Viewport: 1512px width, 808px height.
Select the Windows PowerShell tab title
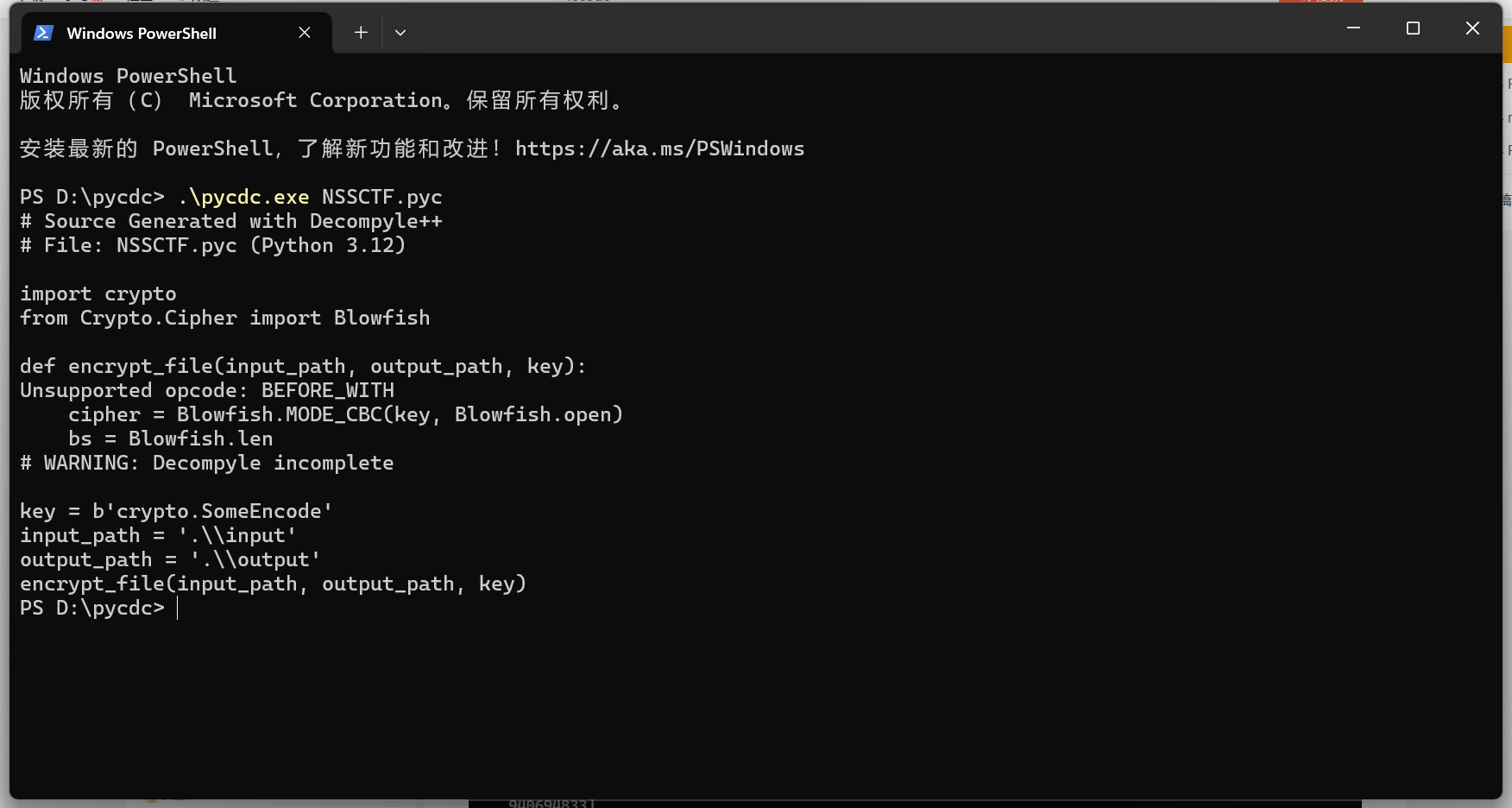coord(142,34)
